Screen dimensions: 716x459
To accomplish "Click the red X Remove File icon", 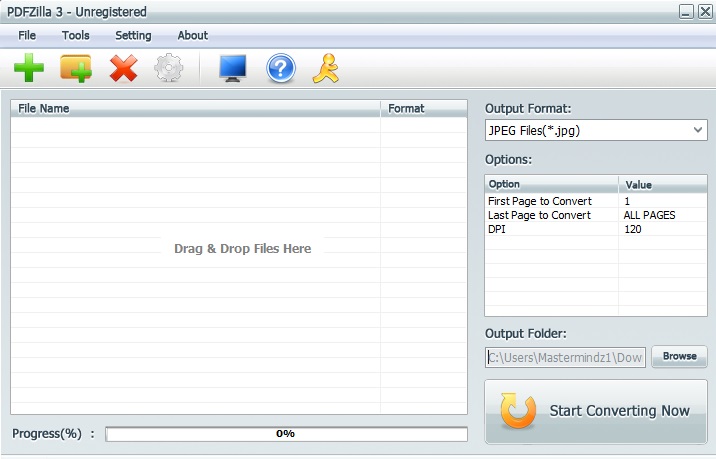I will point(123,69).
